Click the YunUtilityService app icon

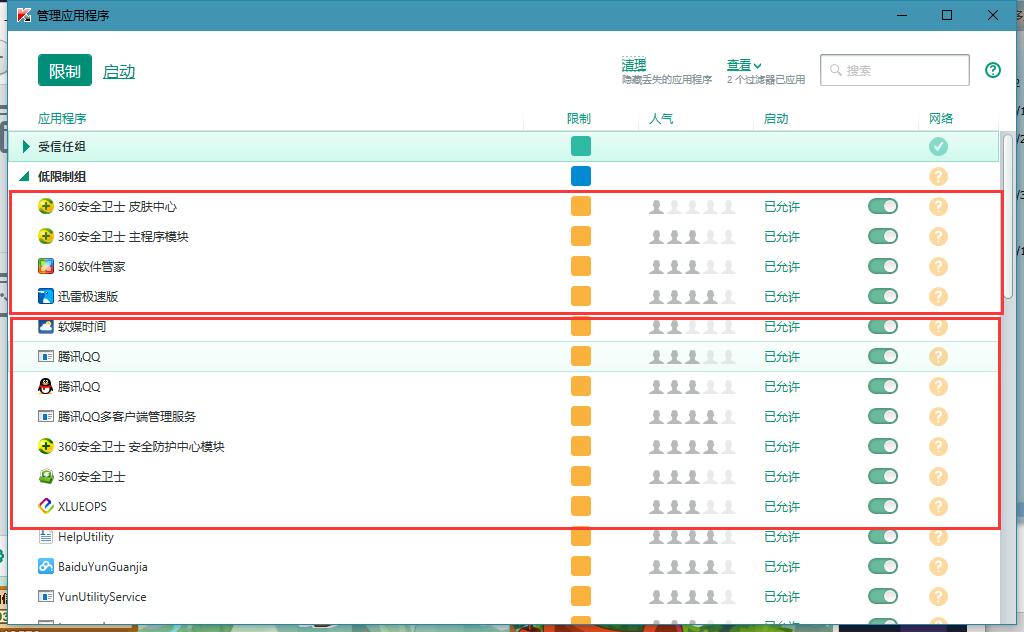(x=46, y=596)
